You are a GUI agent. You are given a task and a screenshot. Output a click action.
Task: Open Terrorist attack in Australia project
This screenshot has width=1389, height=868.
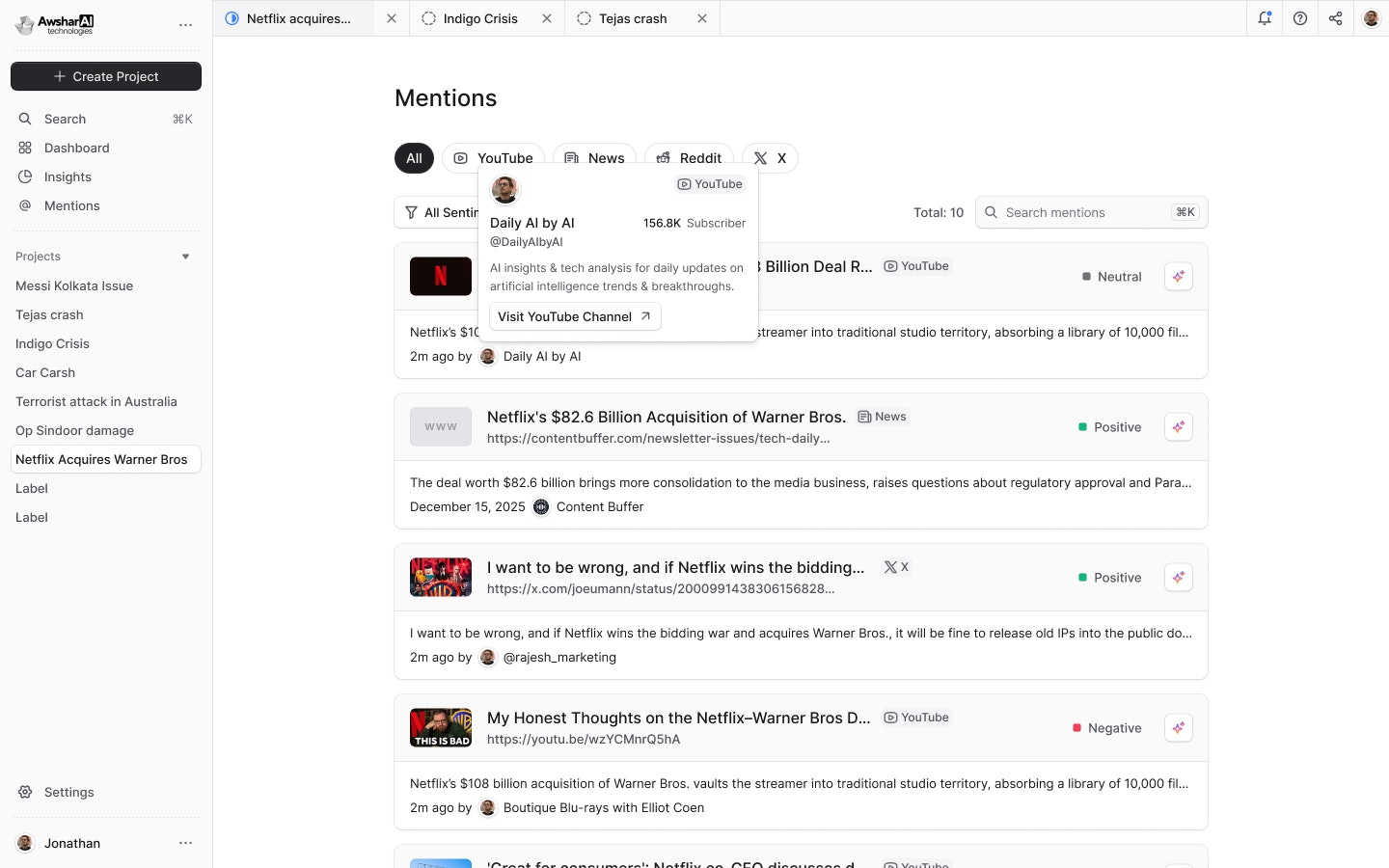click(96, 401)
